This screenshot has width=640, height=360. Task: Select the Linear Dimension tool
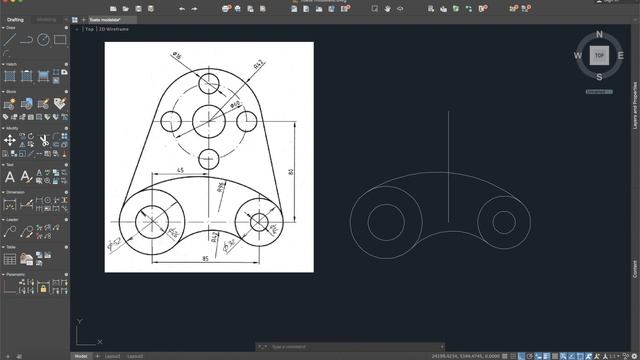point(9,204)
